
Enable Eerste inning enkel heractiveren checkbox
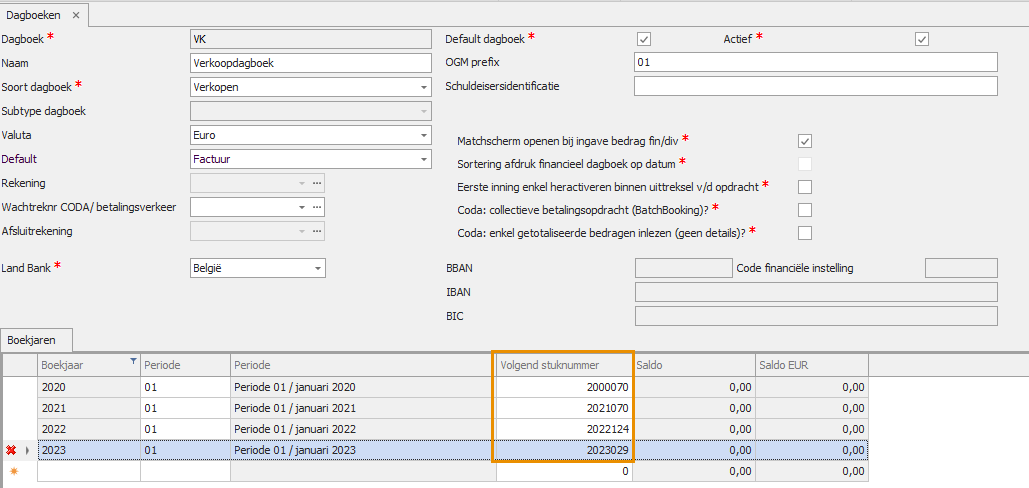coord(805,187)
